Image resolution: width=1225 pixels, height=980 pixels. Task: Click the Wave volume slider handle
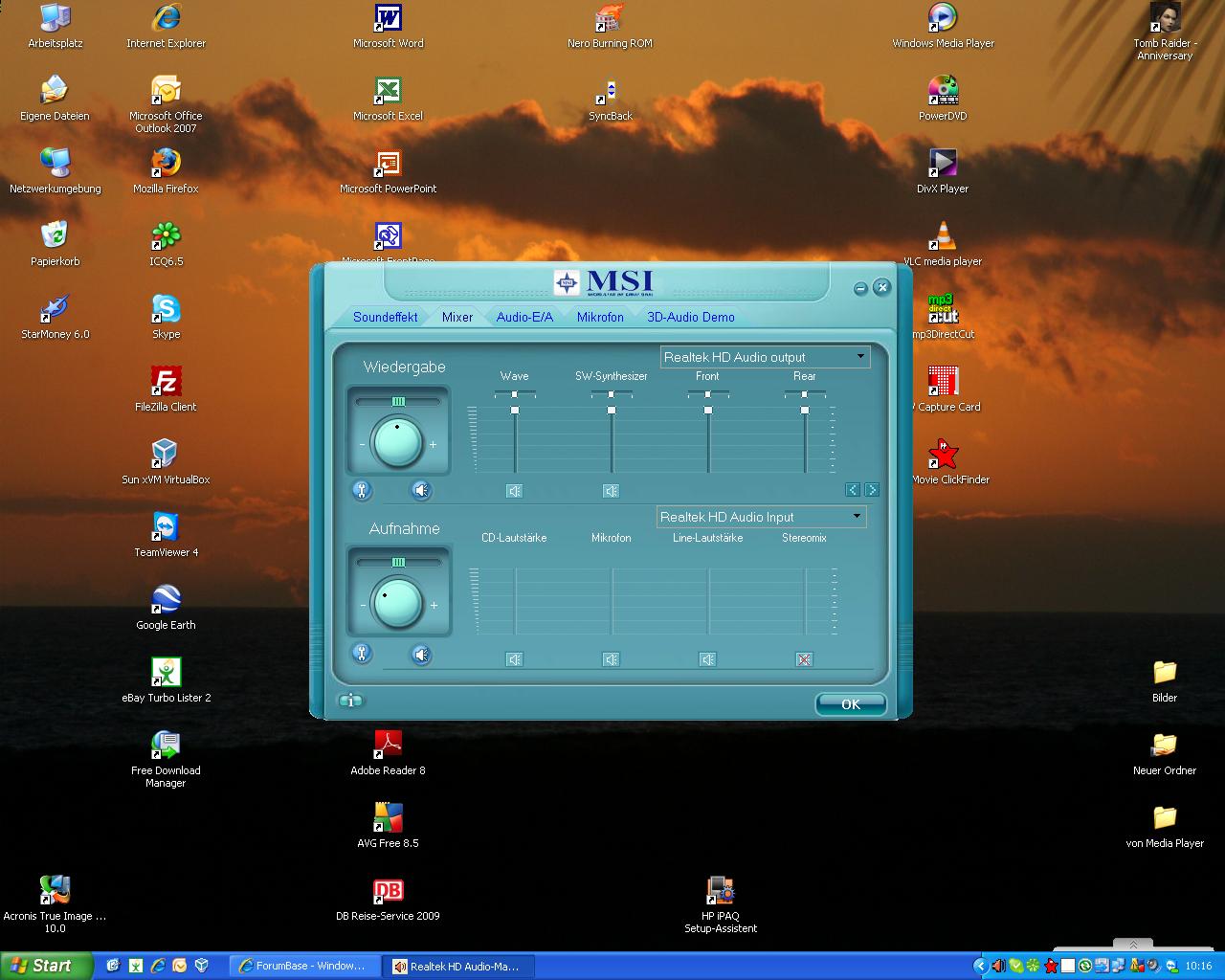515,411
